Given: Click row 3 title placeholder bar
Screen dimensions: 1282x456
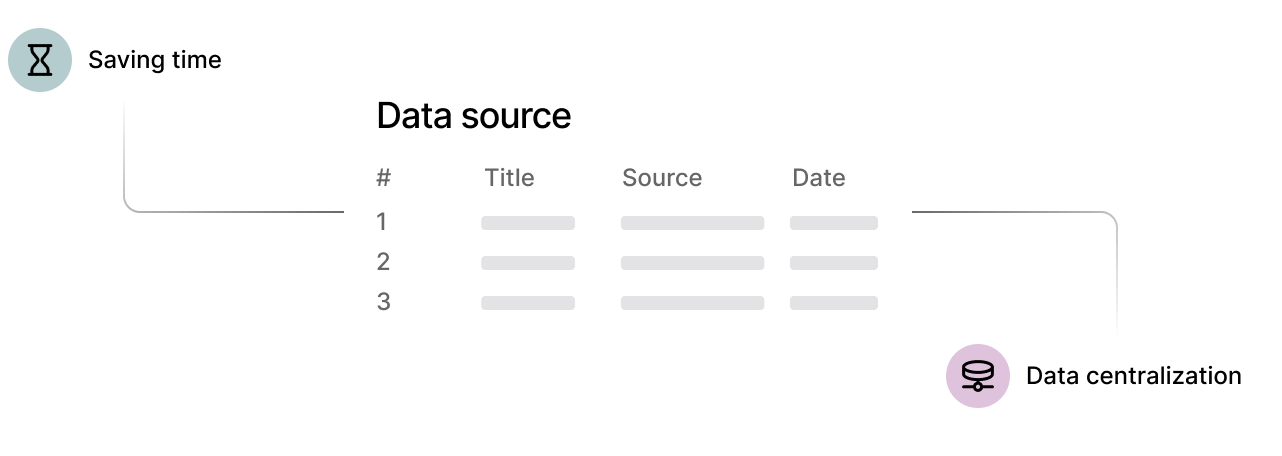Looking at the screenshot, I should pyautogui.click(x=527, y=303).
